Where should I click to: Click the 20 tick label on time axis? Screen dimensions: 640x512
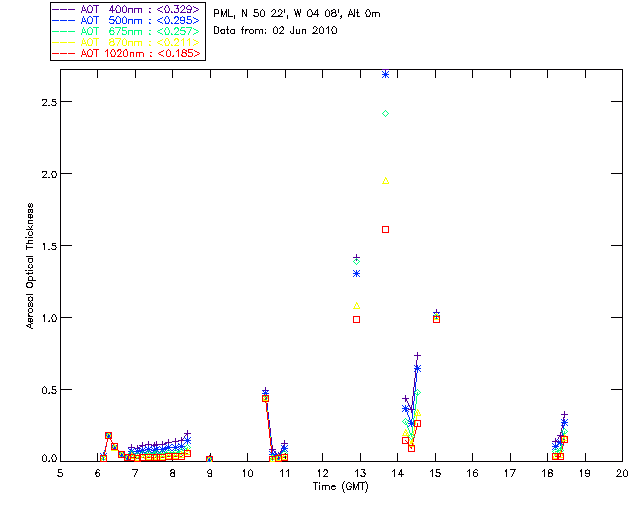[622, 472]
